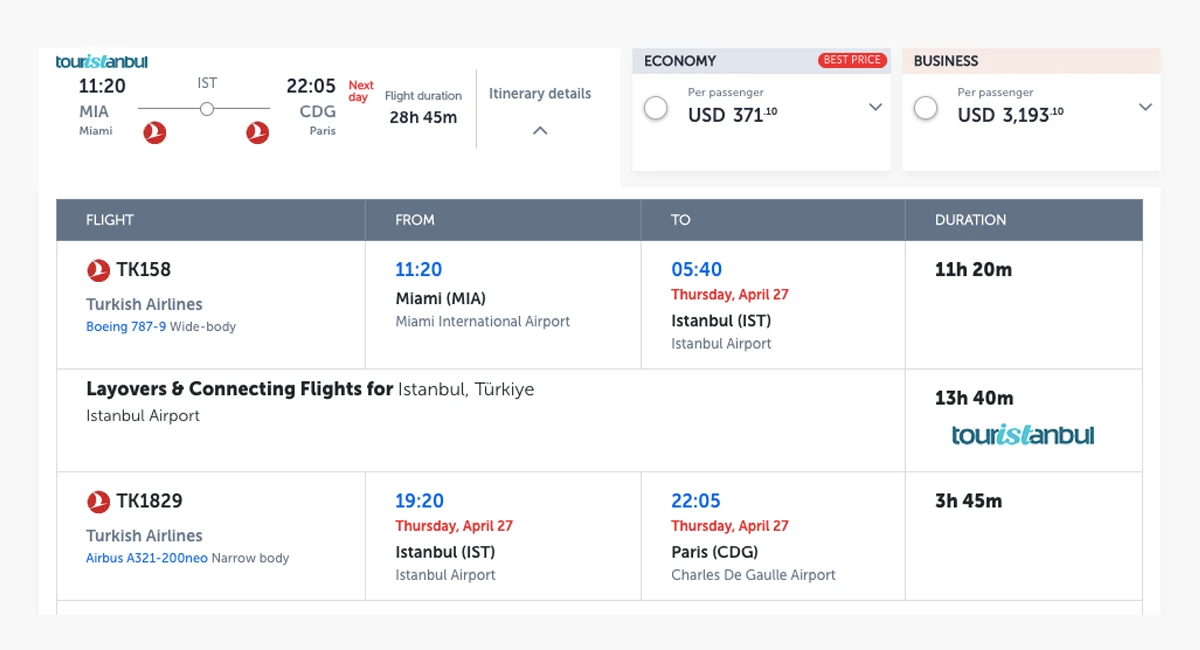Select the Economy fare radio button
This screenshot has width=1200, height=650.
pyautogui.click(x=656, y=108)
